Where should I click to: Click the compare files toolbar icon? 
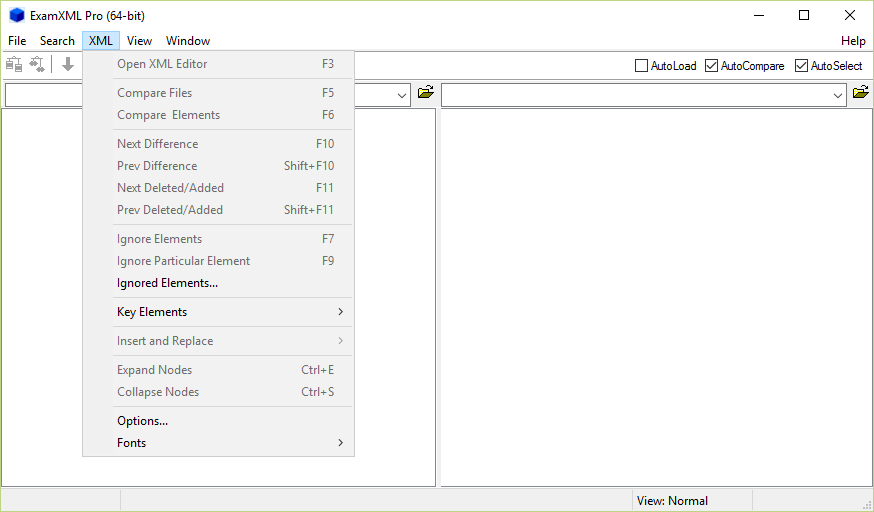pyautogui.click(x=14, y=65)
